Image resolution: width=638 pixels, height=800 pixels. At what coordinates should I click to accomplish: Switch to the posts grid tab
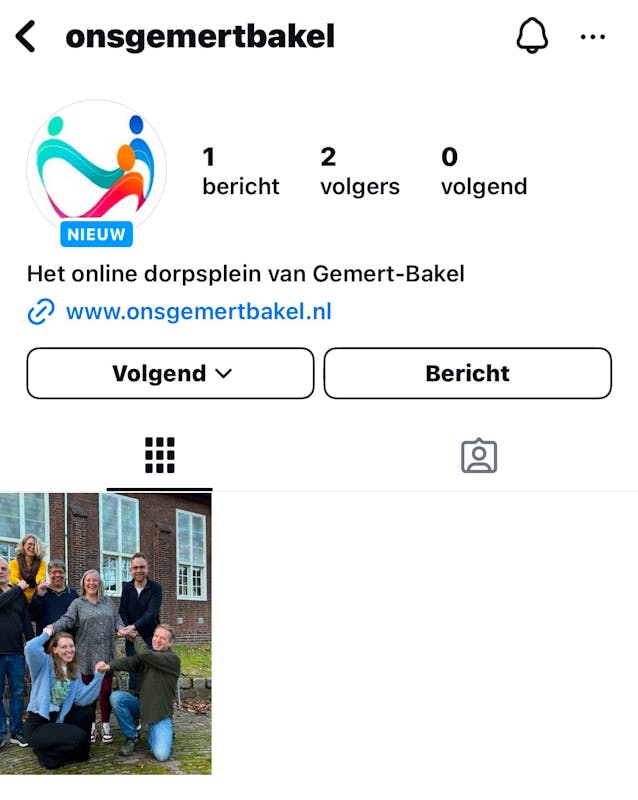point(160,455)
